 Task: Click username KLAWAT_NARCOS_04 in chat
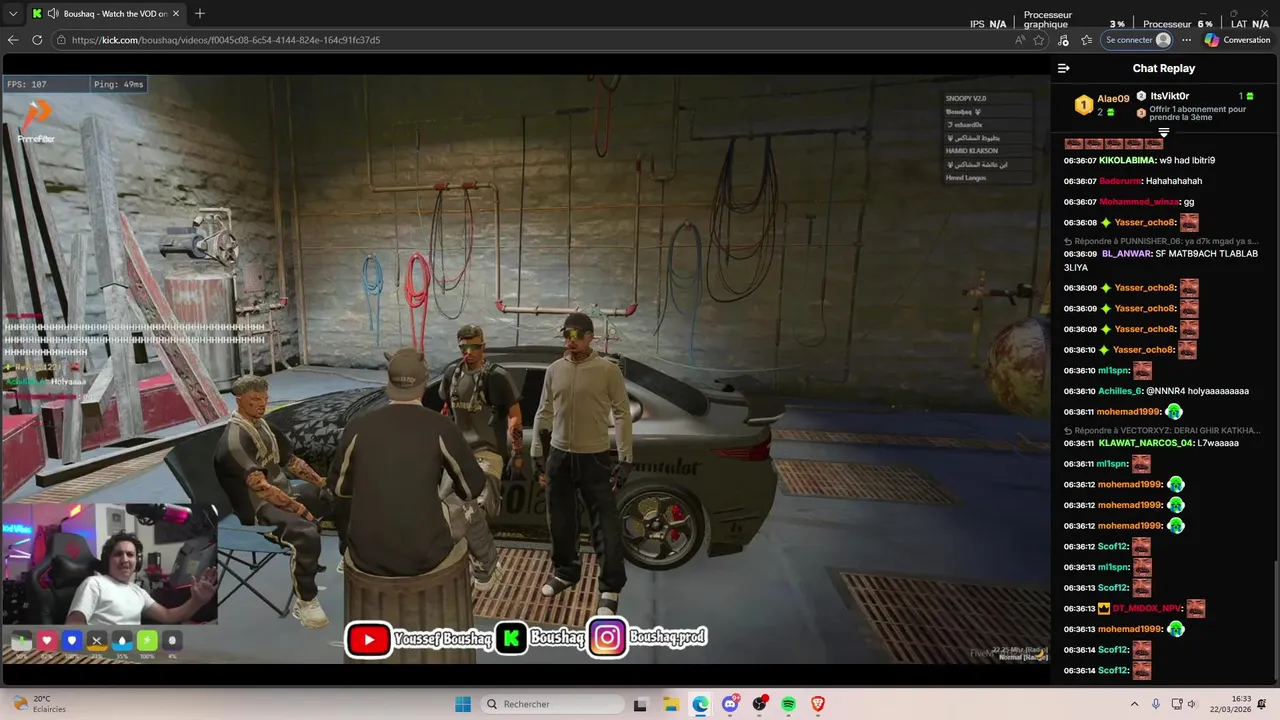coord(1146,443)
